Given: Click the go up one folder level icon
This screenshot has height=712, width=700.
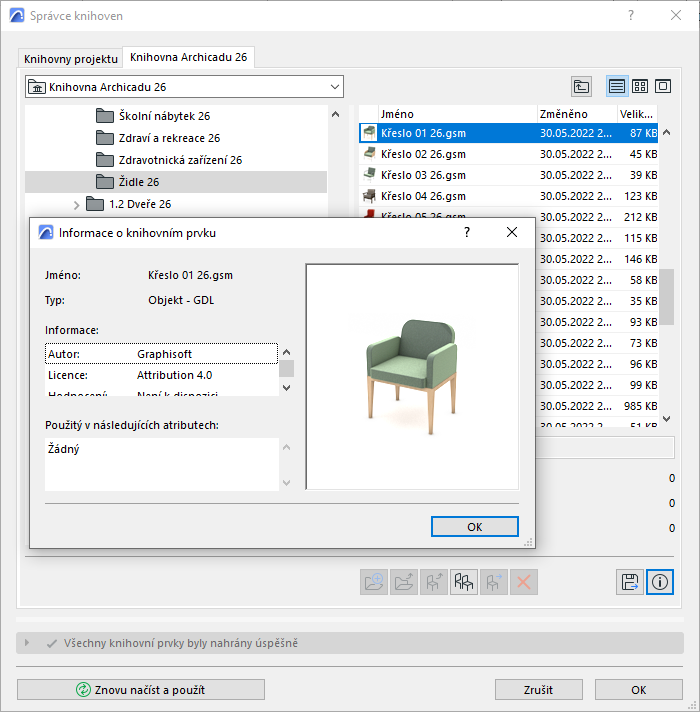Looking at the screenshot, I should 581,86.
